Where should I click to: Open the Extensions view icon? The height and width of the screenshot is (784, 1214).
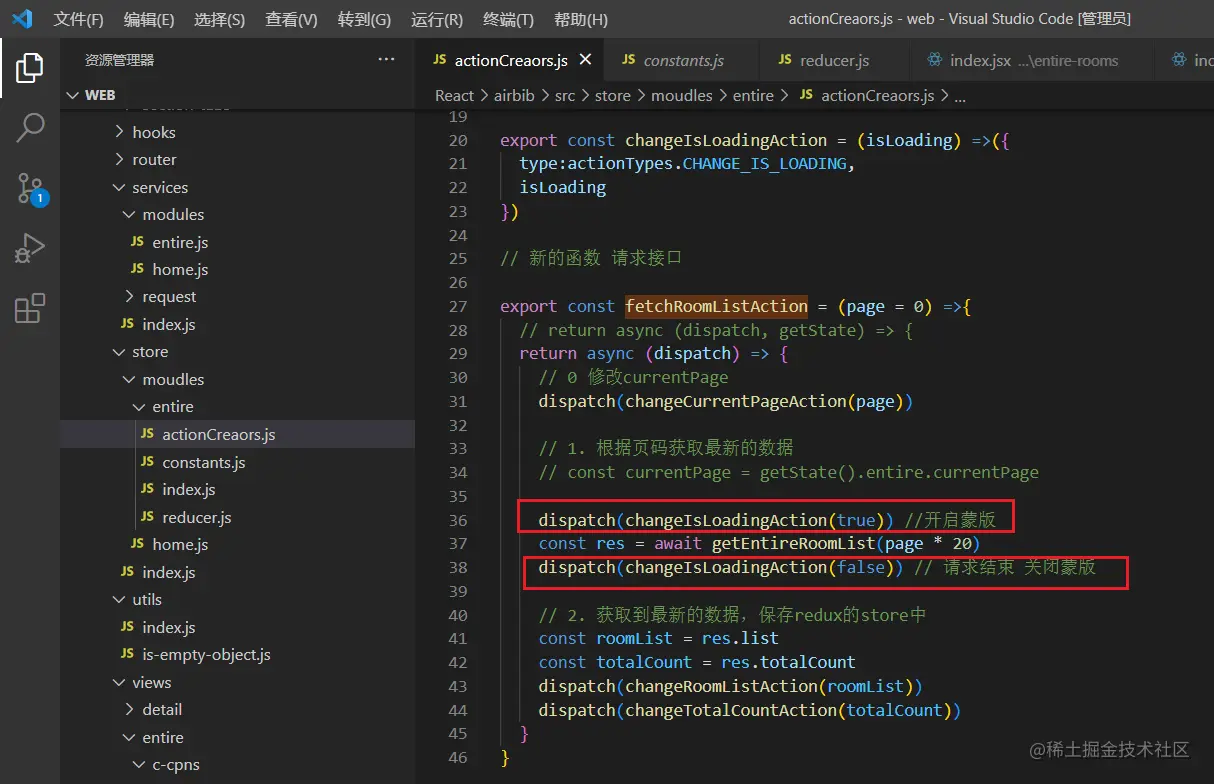pos(29,308)
